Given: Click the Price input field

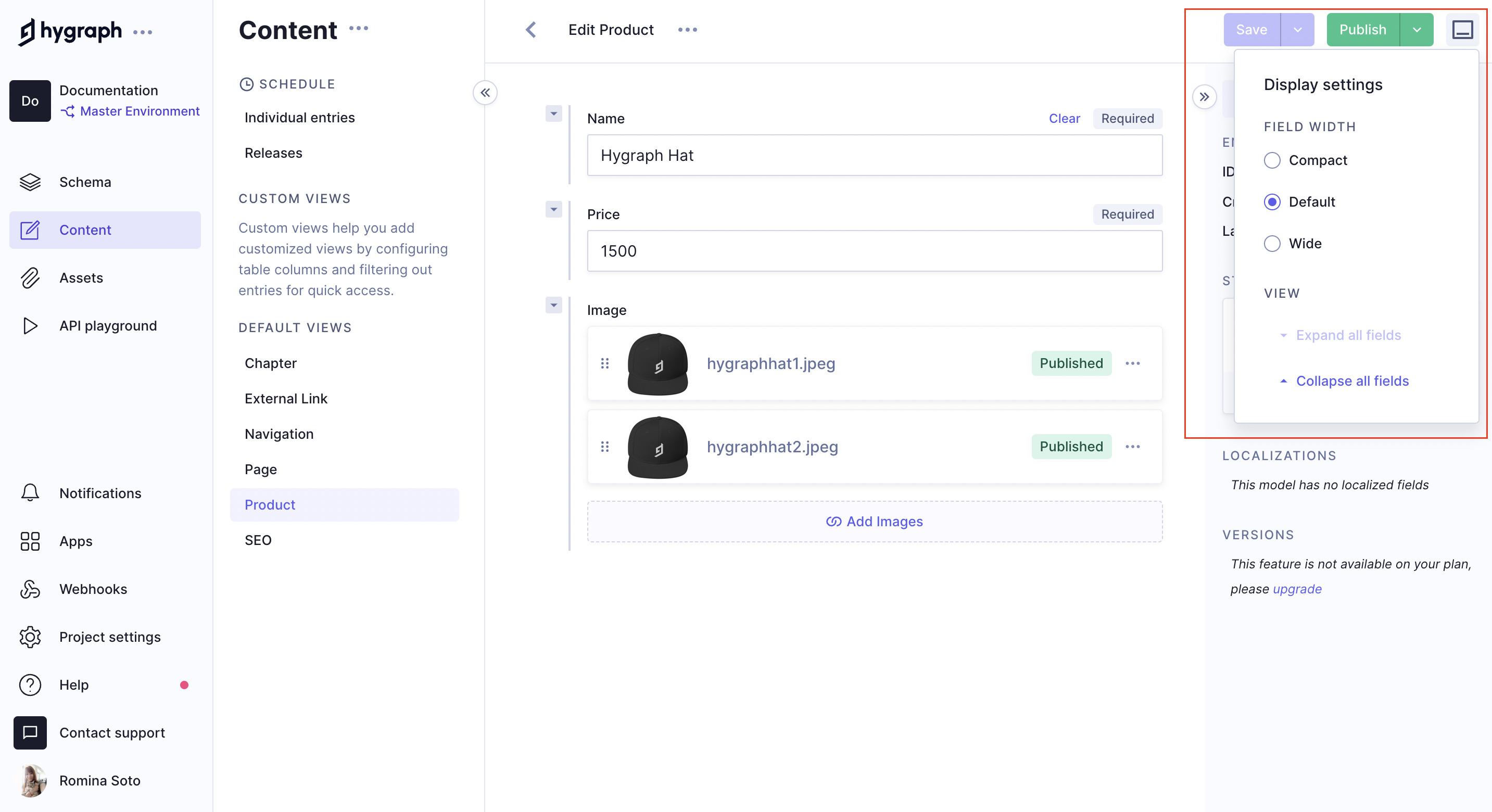Looking at the screenshot, I should 874,251.
